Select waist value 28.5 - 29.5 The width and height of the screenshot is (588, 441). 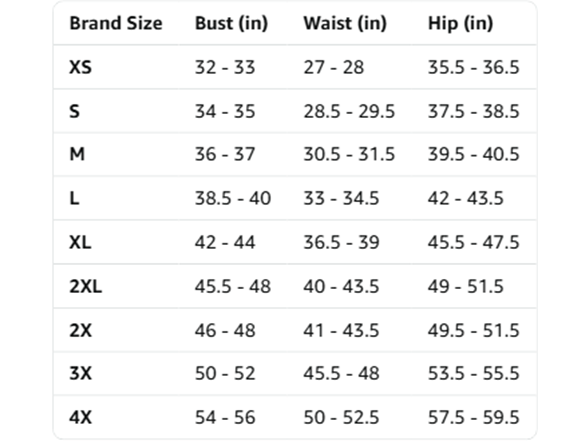[349, 111]
